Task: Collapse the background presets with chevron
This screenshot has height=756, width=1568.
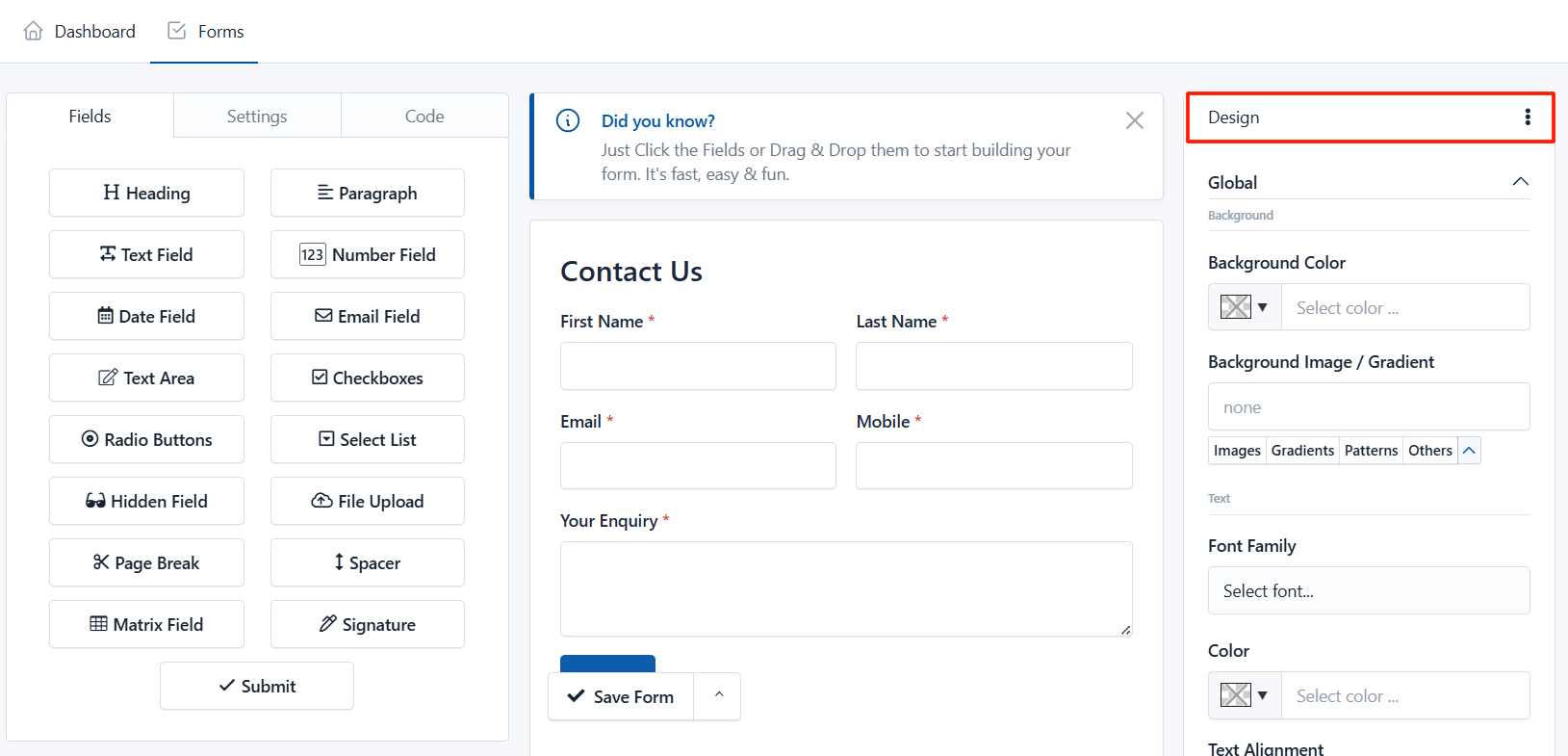Action: pyautogui.click(x=1469, y=451)
